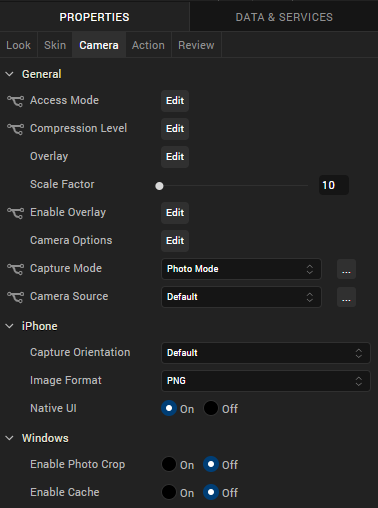The width and height of the screenshot is (378, 508).
Task: Open the Data & Services panel tab
Action: tap(284, 17)
